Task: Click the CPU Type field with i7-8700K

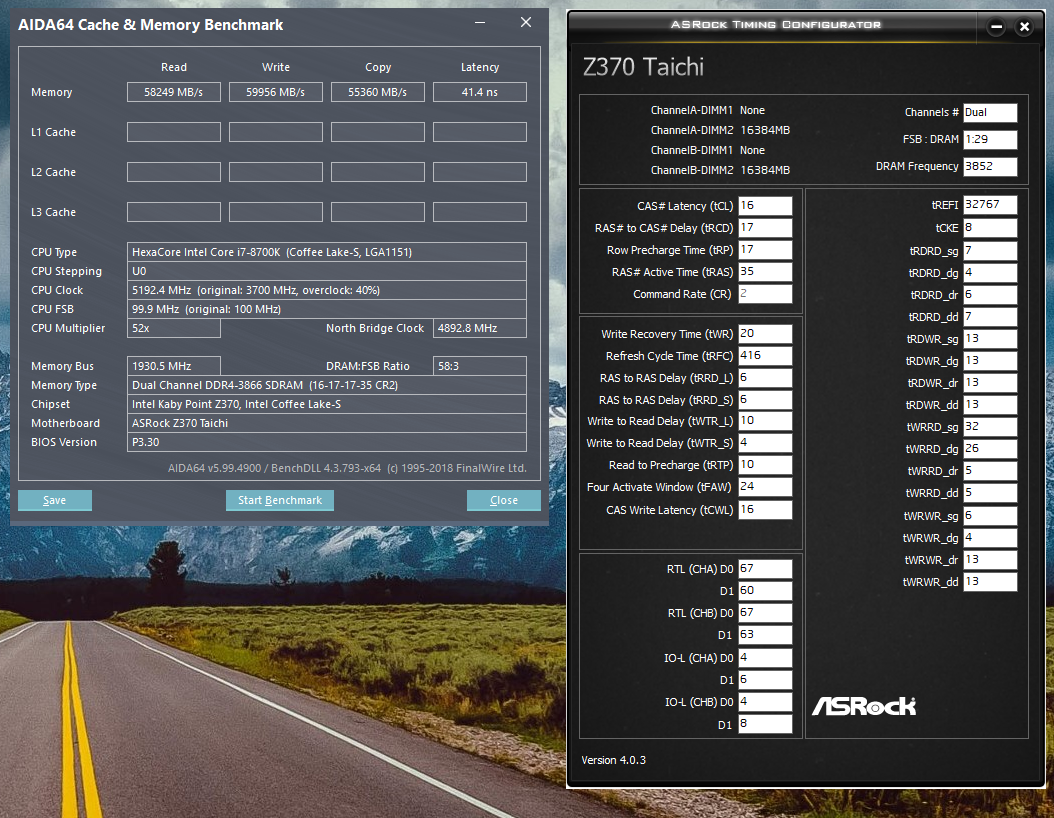Action: (x=327, y=252)
